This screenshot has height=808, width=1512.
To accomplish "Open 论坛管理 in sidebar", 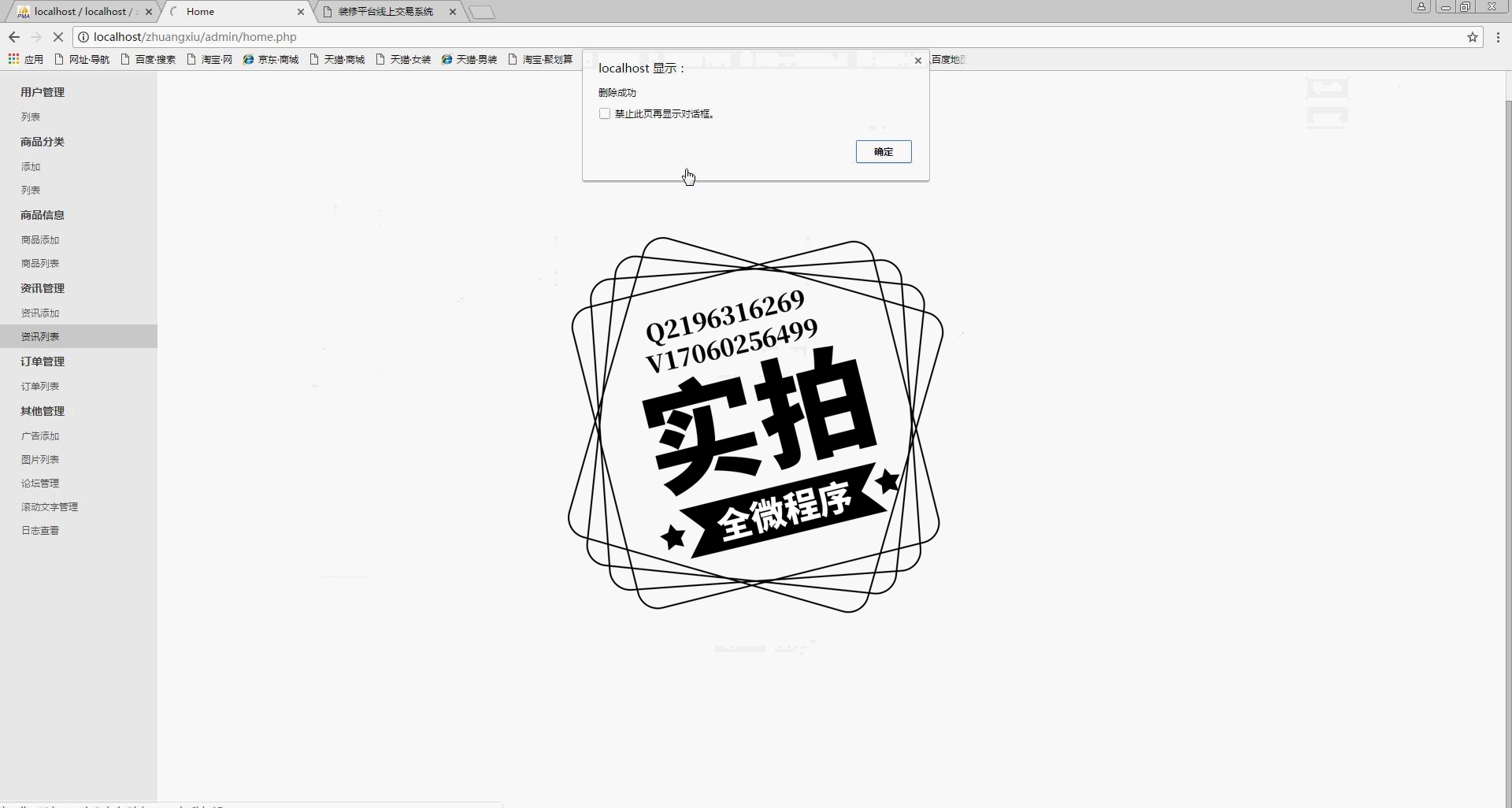I will (x=40, y=483).
